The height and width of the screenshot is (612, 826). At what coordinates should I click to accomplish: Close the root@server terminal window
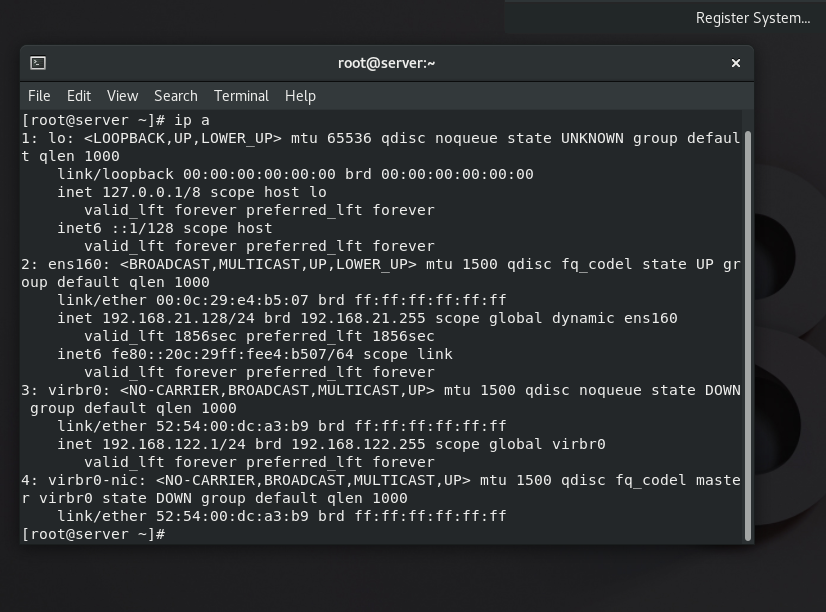[x=736, y=63]
